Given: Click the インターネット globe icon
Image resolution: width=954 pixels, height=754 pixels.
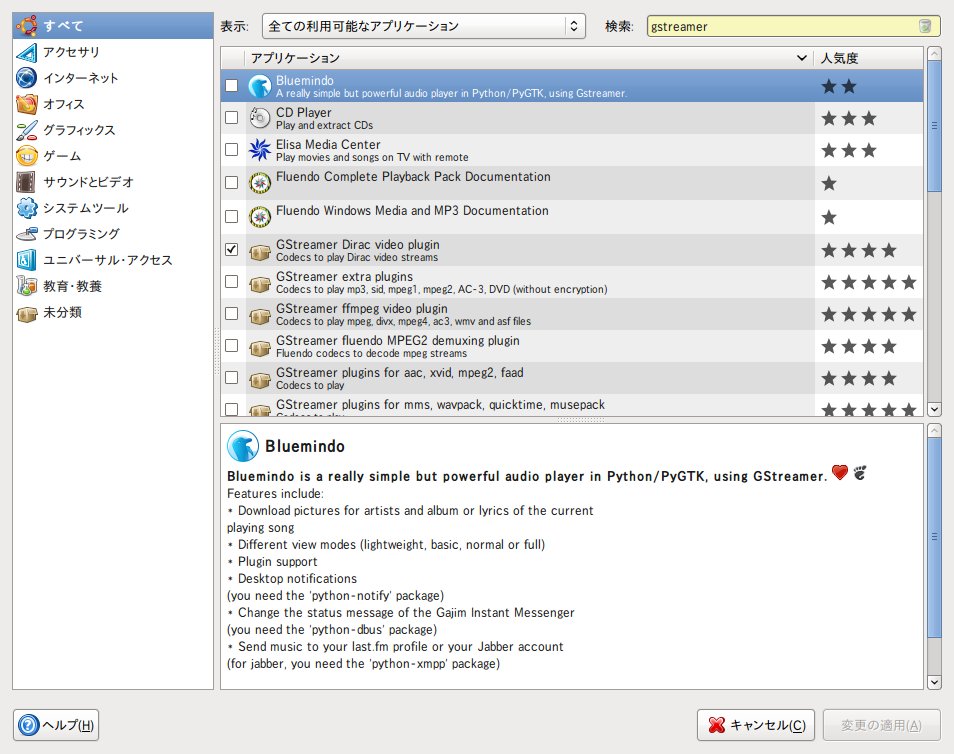Looking at the screenshot, I should [27, 78].
